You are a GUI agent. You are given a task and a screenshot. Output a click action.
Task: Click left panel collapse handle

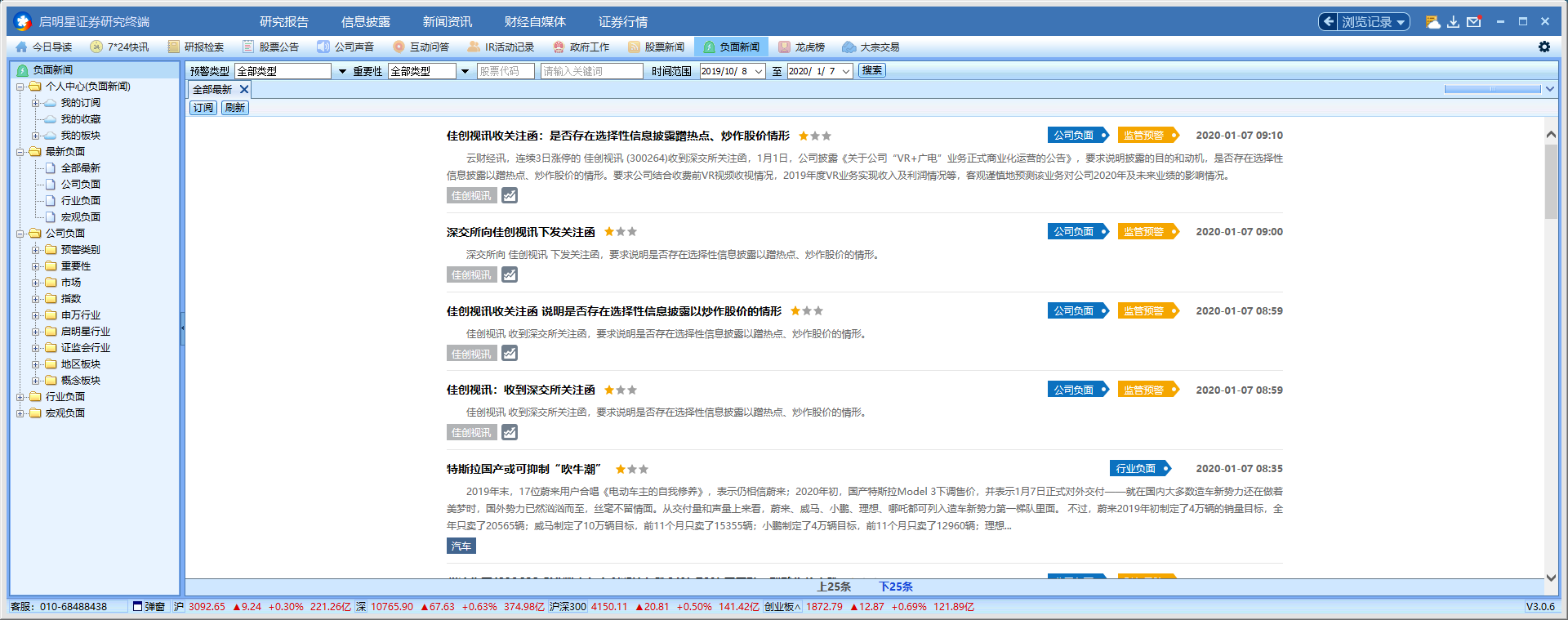click(182, 328)
